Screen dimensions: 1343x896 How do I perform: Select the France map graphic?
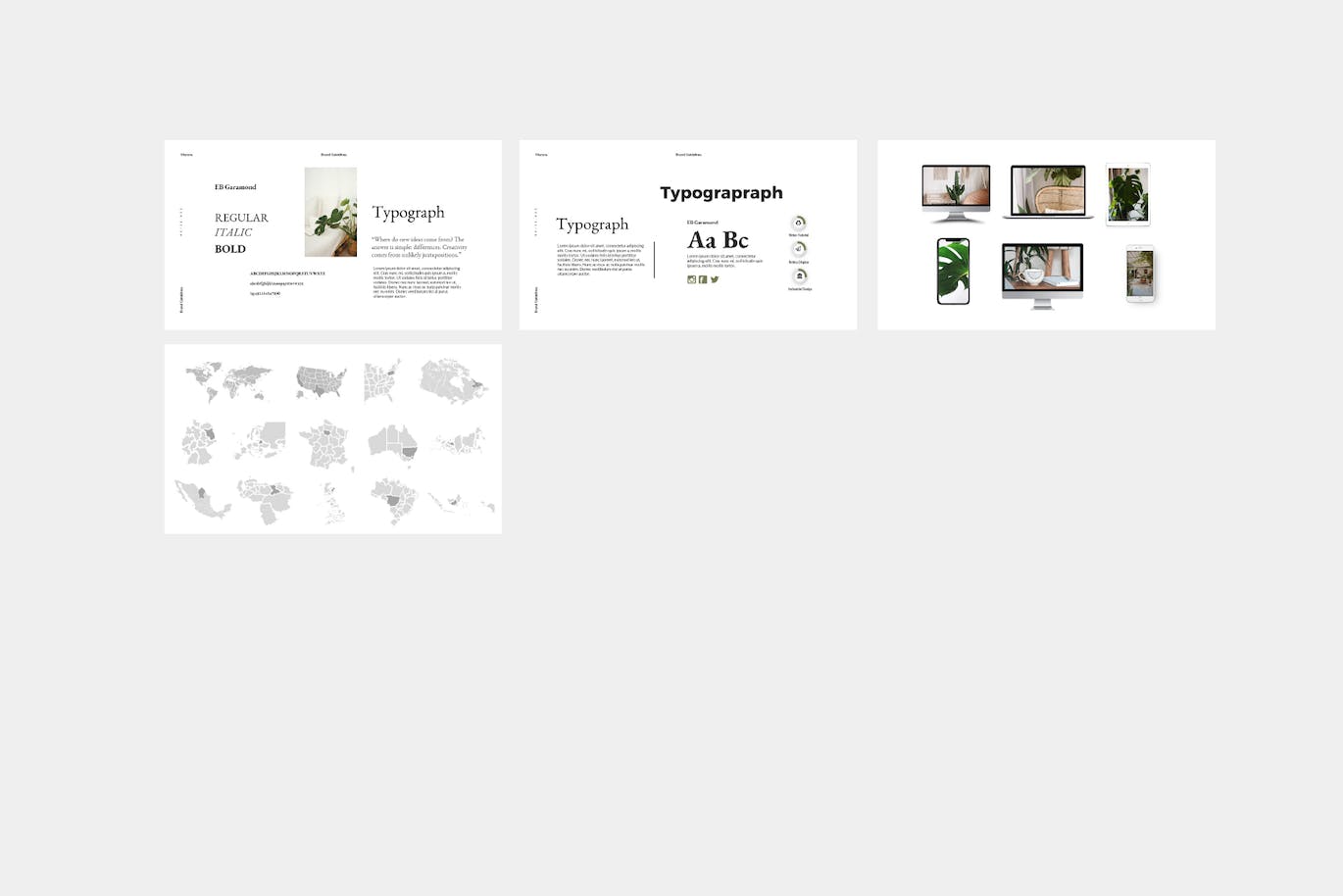click(x=325, y=445)
